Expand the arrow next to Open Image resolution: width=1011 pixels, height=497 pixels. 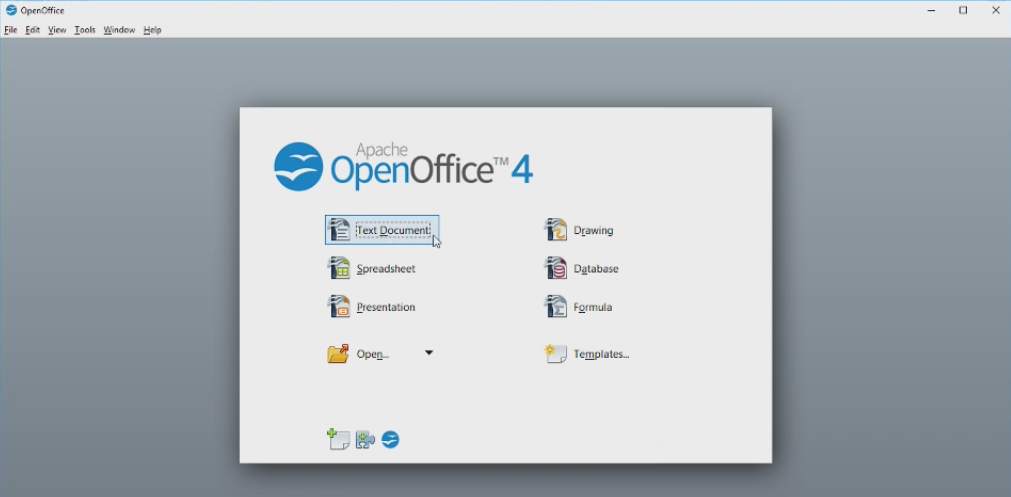[429, 353]
